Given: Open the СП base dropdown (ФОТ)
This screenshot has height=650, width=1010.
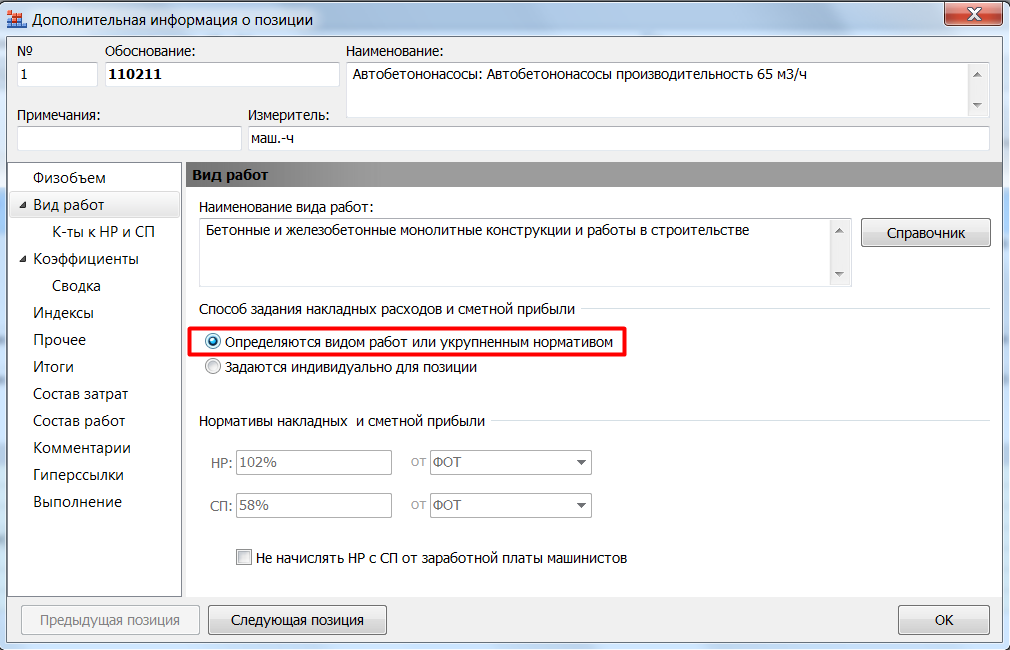Looking at the screenshot, I should coord(580,506).
